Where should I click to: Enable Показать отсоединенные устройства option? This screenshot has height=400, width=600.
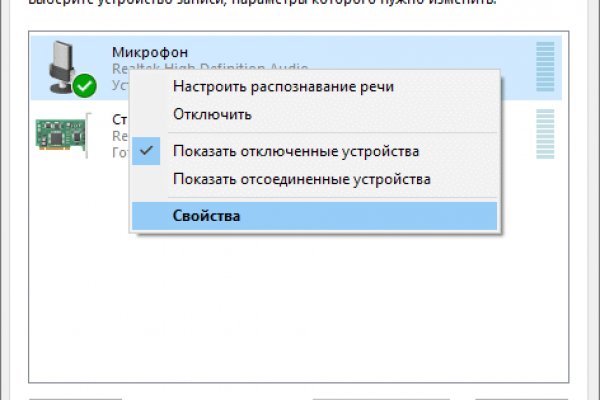[301, 179]
